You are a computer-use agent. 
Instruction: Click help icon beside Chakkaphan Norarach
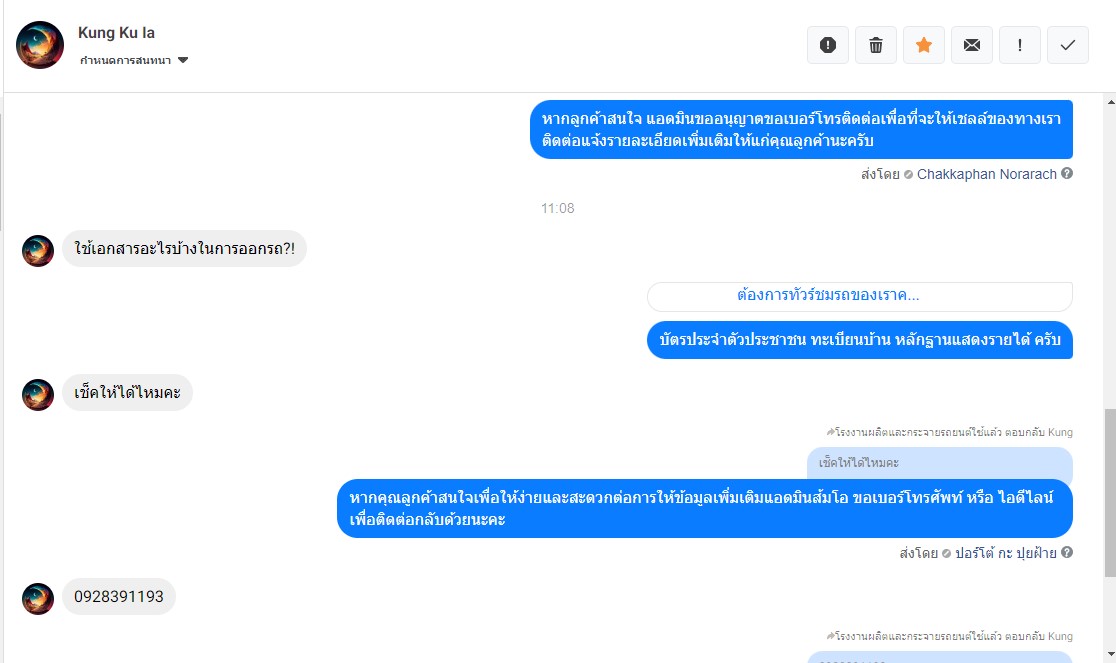point(1067,173)
